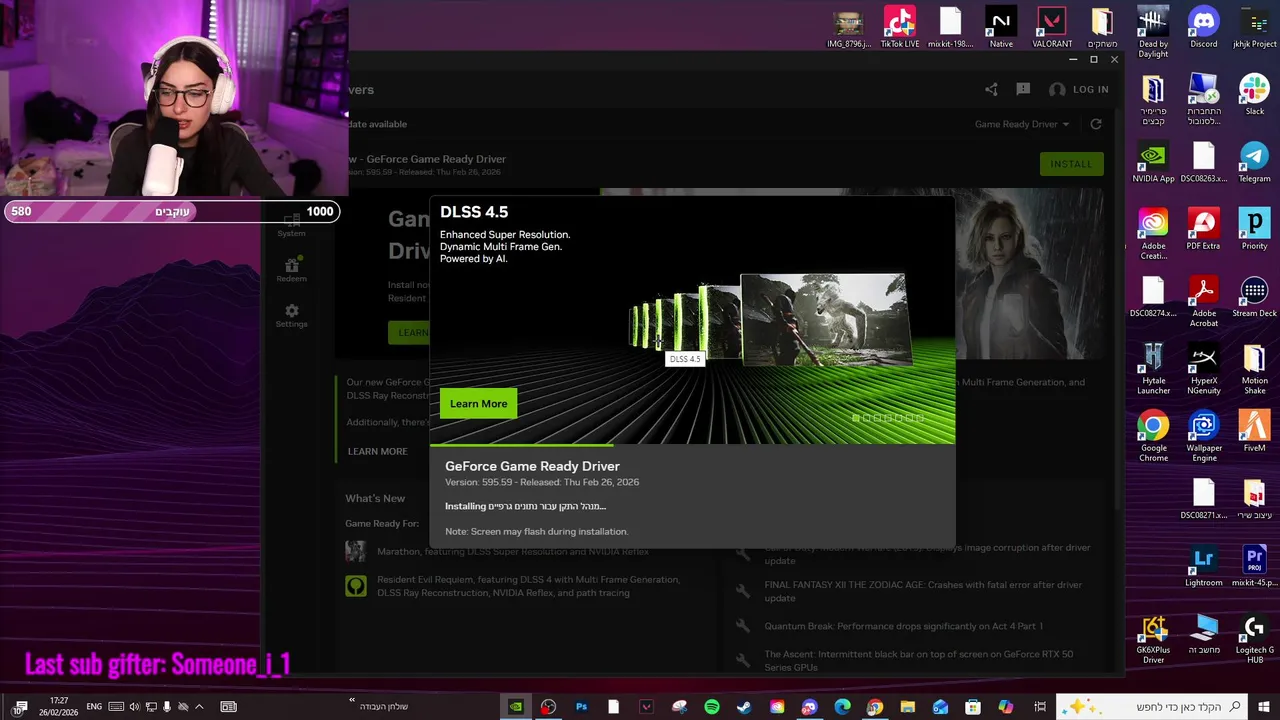This screenshot has height=720, width=1280.
Task: Open GK6XPlus Driver desktop shortcut
Action: [1153, 639]
